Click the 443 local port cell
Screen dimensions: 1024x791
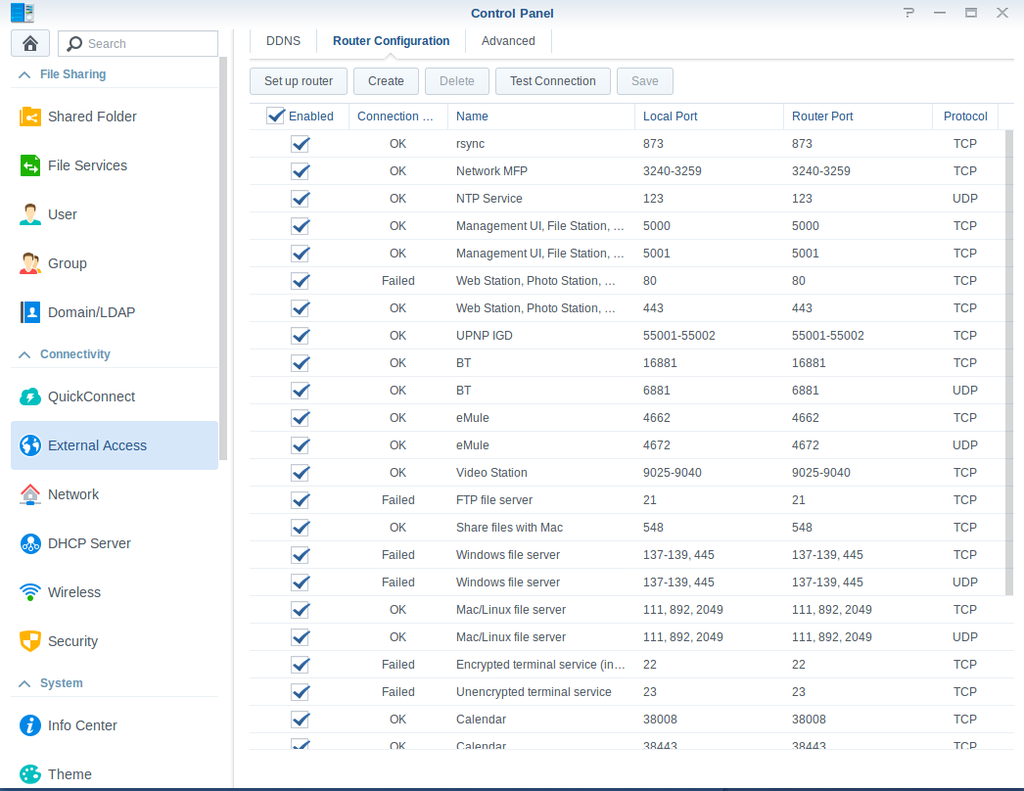click(x=653, y=308)
